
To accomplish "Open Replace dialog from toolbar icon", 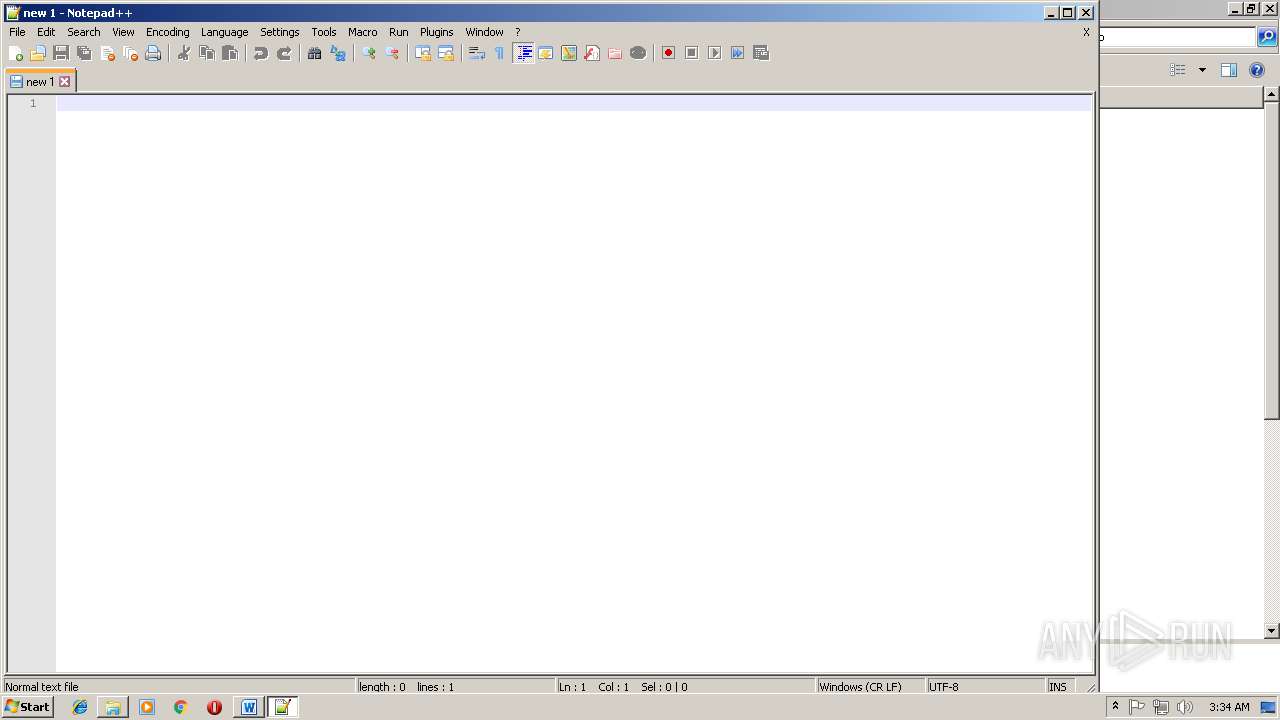I will [338, 53].
